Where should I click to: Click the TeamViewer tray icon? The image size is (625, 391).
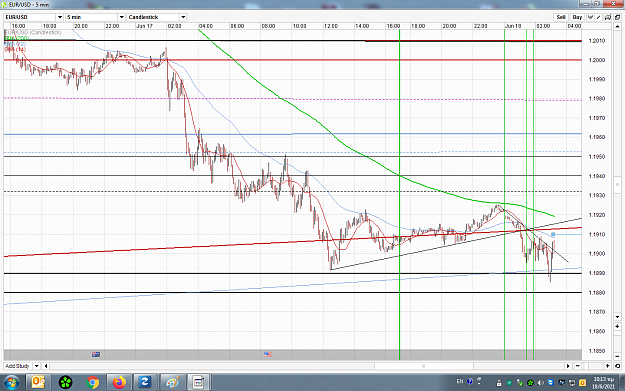pyautogui.click(x=551, y=383)
